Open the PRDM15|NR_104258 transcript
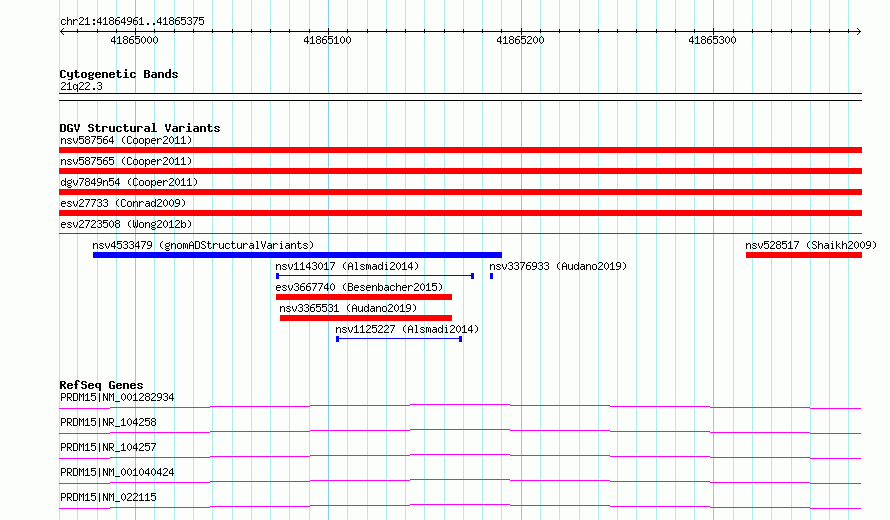The width and height of the screenshot is (890, 520). 108,422
